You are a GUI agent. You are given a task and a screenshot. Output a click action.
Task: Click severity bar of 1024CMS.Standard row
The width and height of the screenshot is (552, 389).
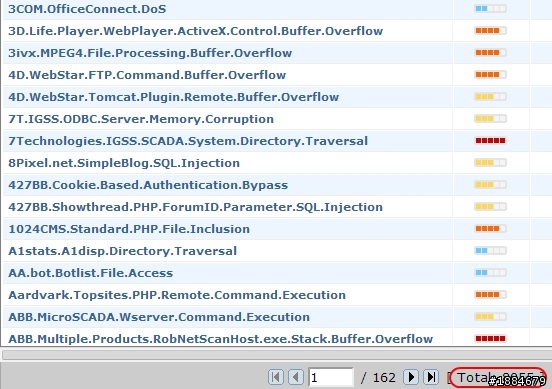490,229
